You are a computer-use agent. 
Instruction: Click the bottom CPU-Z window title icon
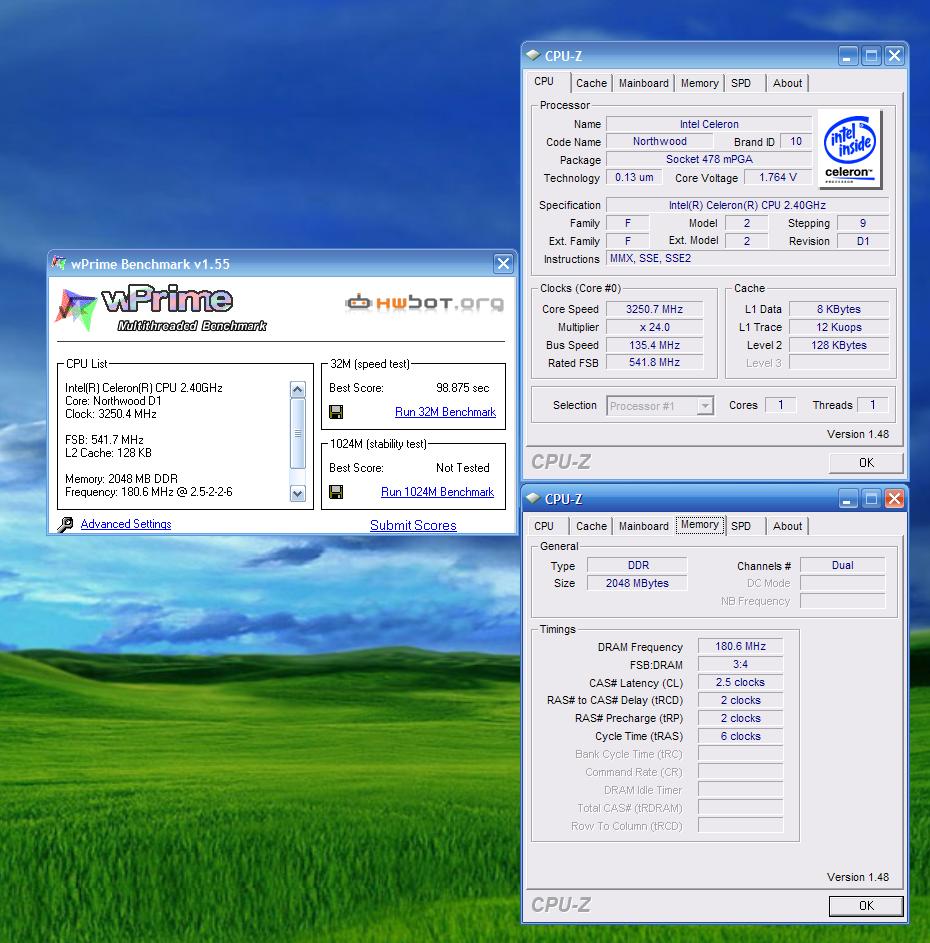[533, 498]
